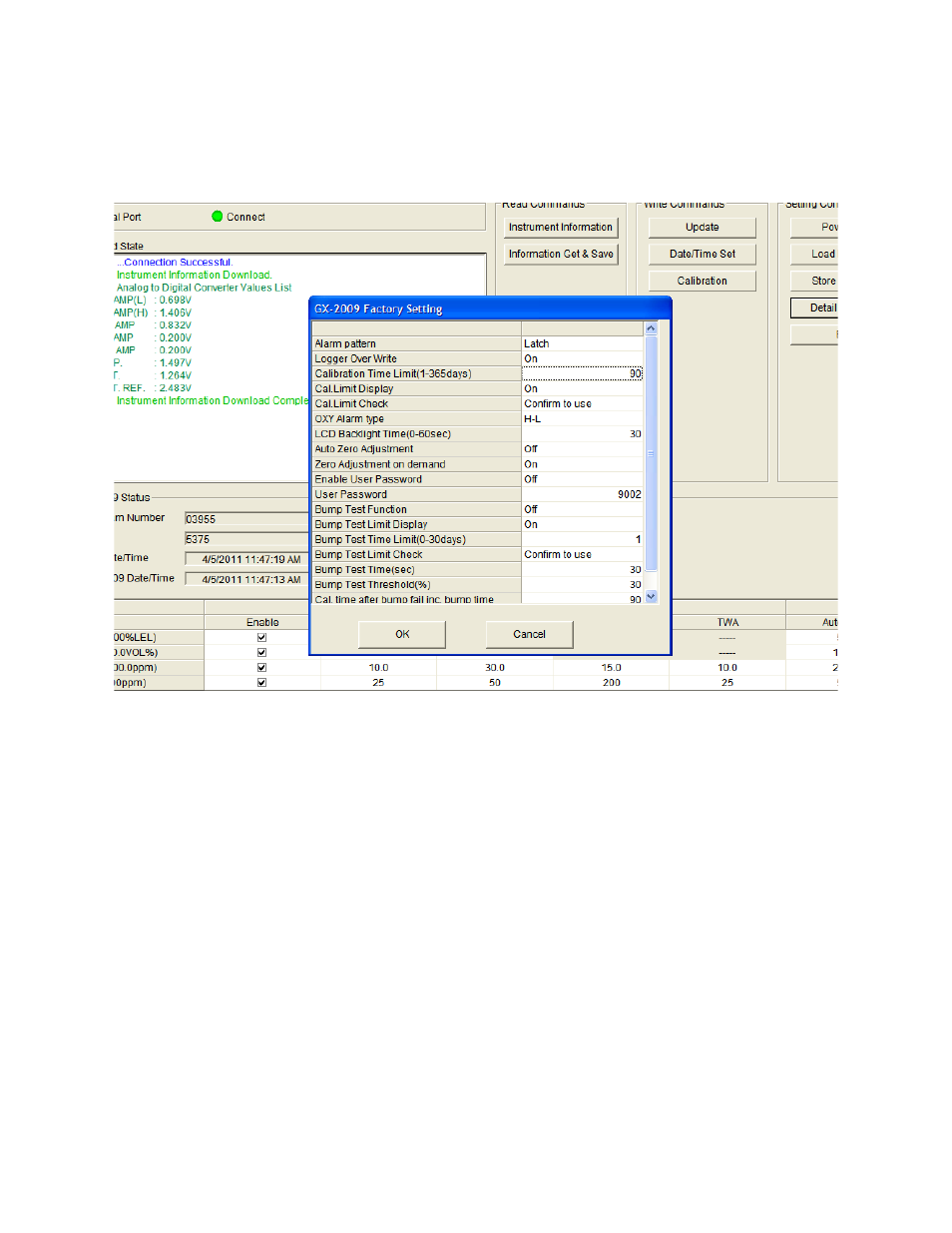Click the serial number field showing 03955
952x1233 pixels.
pos(246,519)
